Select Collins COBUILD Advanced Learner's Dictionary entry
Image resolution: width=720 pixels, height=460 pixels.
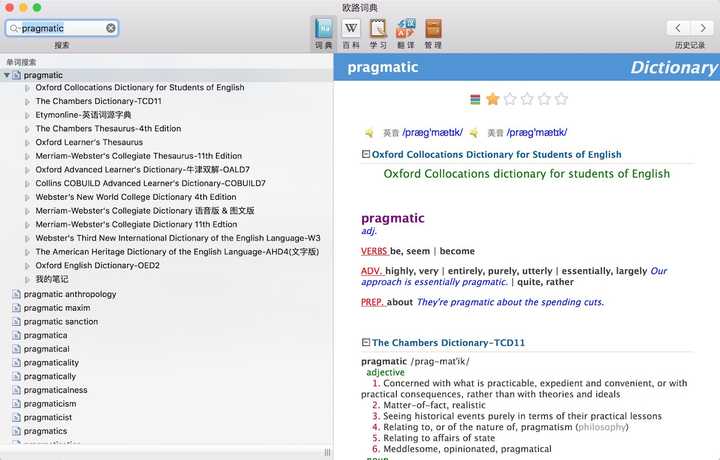pos(150,183)
